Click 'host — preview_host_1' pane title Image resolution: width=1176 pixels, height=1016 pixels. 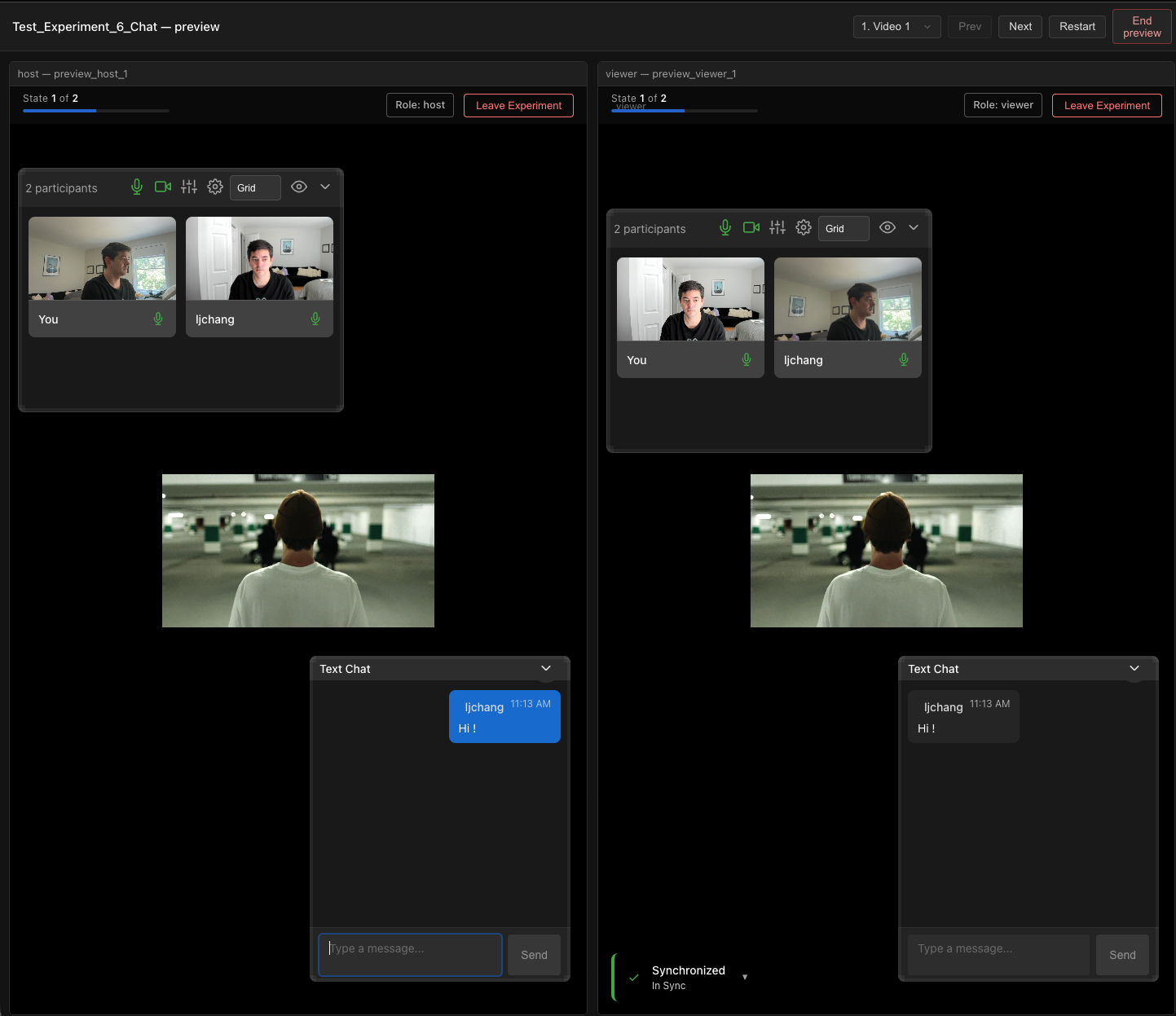(73, 74)
